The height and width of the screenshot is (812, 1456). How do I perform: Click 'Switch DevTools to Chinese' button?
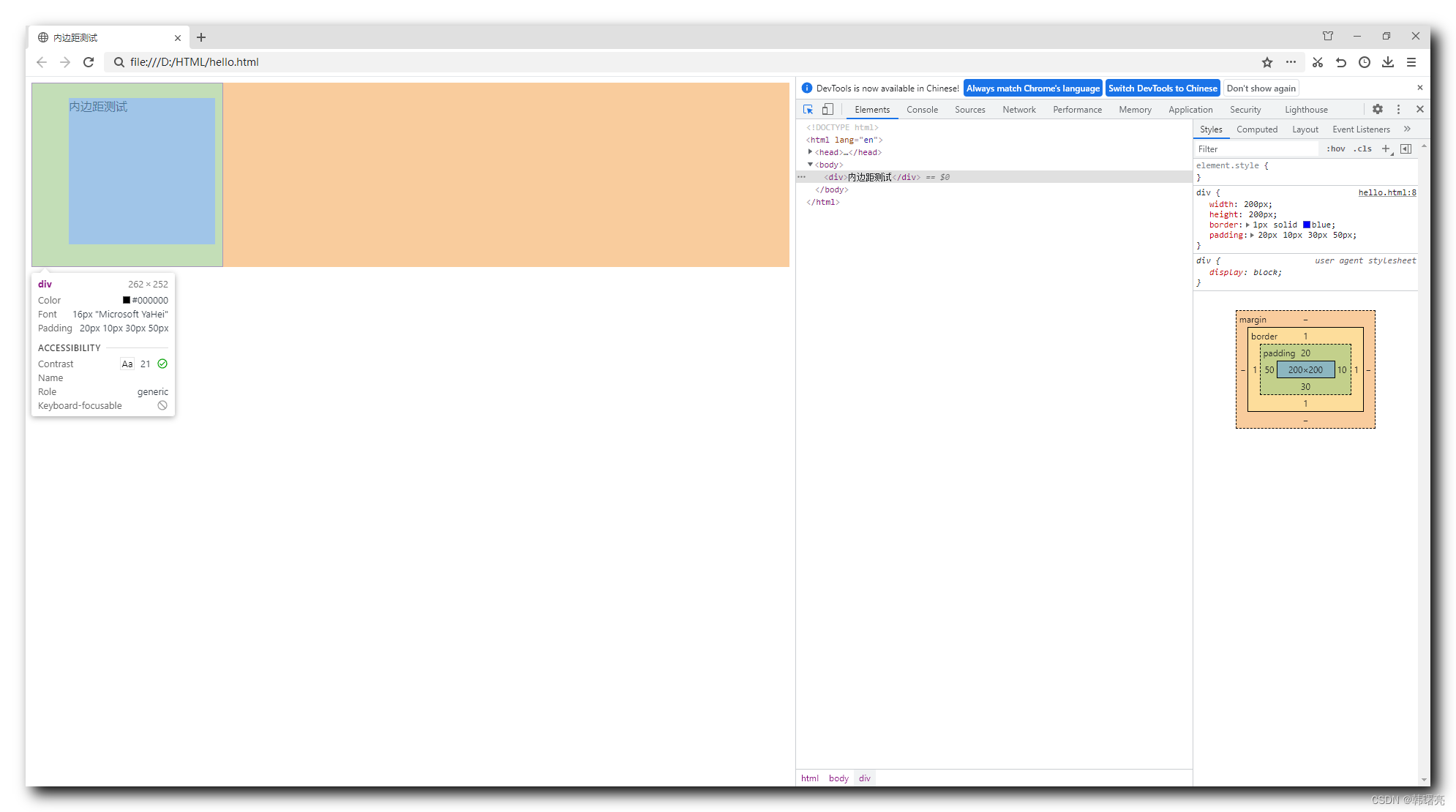[x=1162, y=88]
